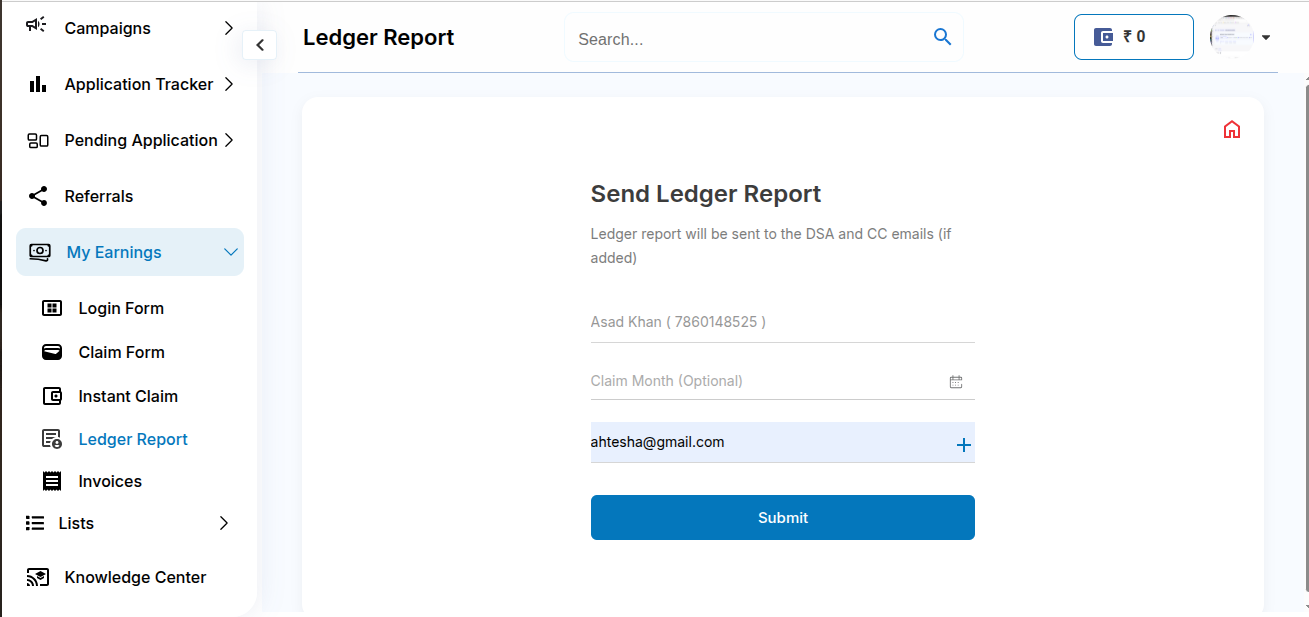Collapse the My Earnings section

click(230, 252)
